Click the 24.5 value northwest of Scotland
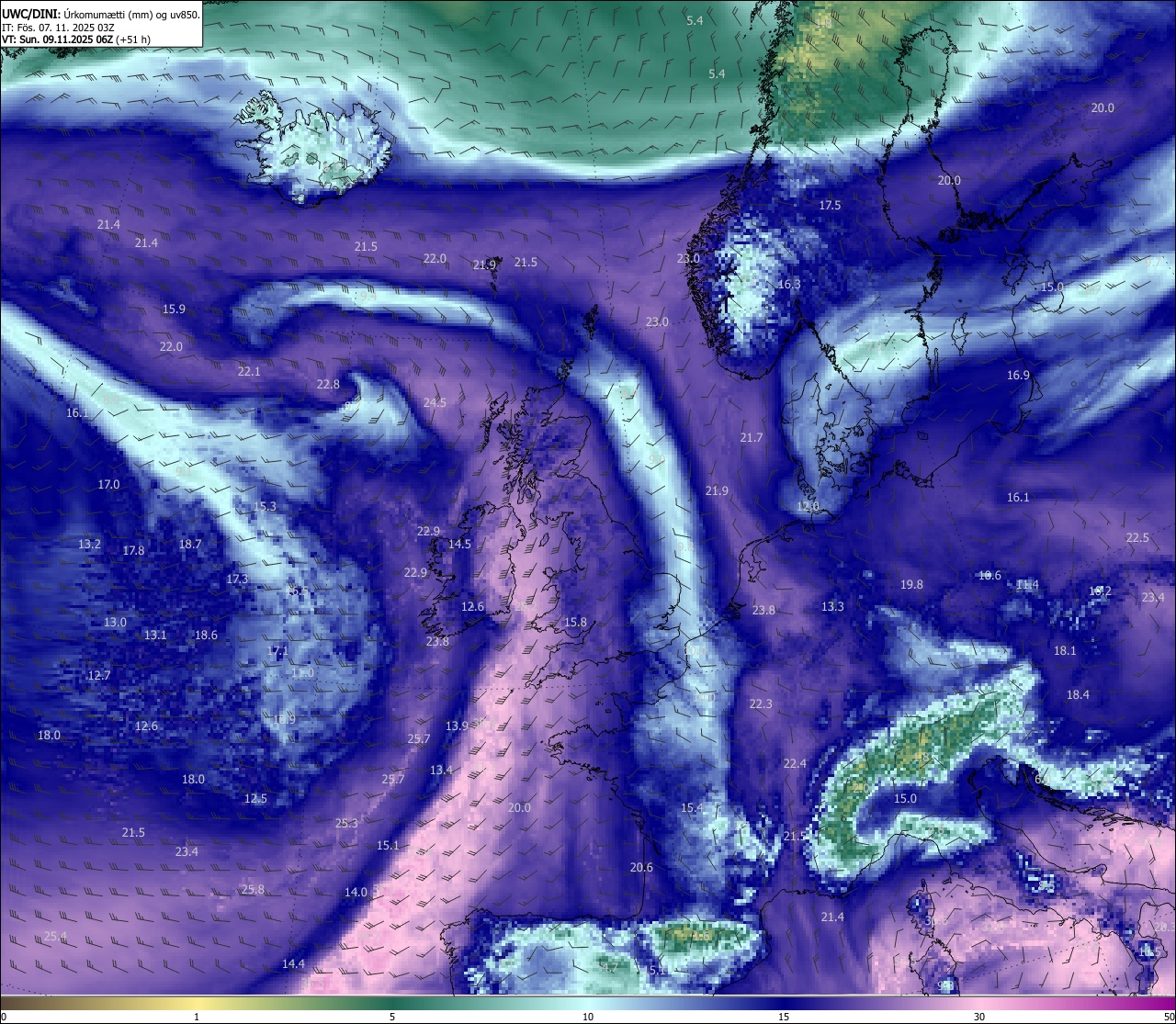The image size is (1176, 1024). pos(435,403)
